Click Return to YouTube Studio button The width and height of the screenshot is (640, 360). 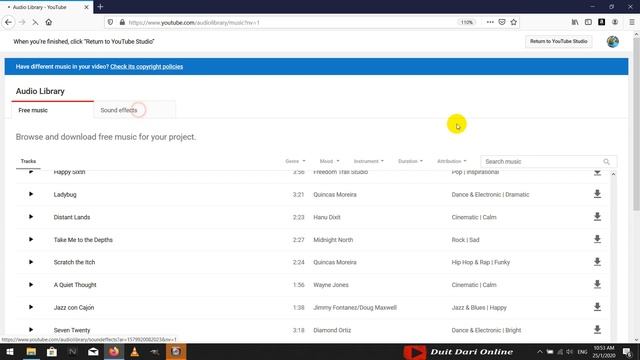[558, 41]
